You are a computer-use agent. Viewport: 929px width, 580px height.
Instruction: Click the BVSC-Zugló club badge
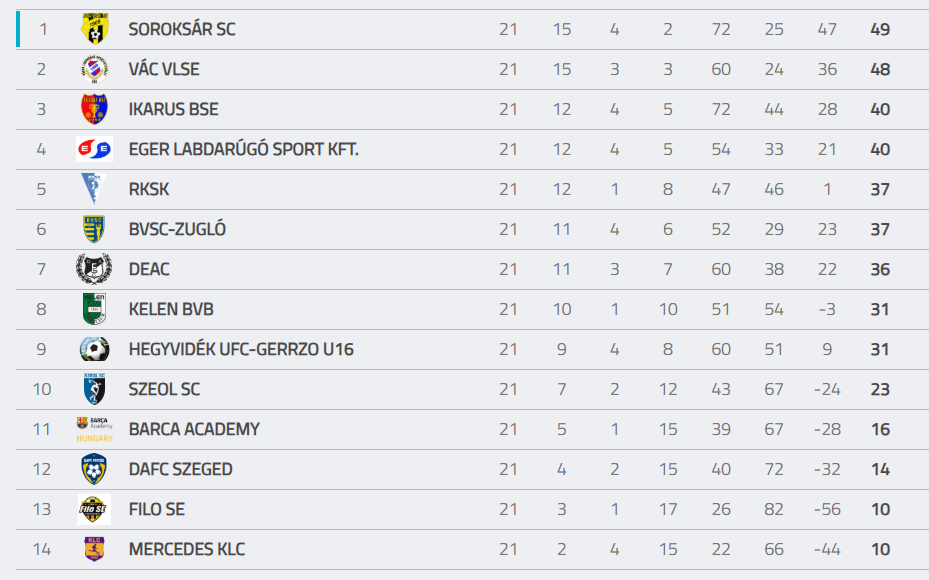tap(94, 229)
